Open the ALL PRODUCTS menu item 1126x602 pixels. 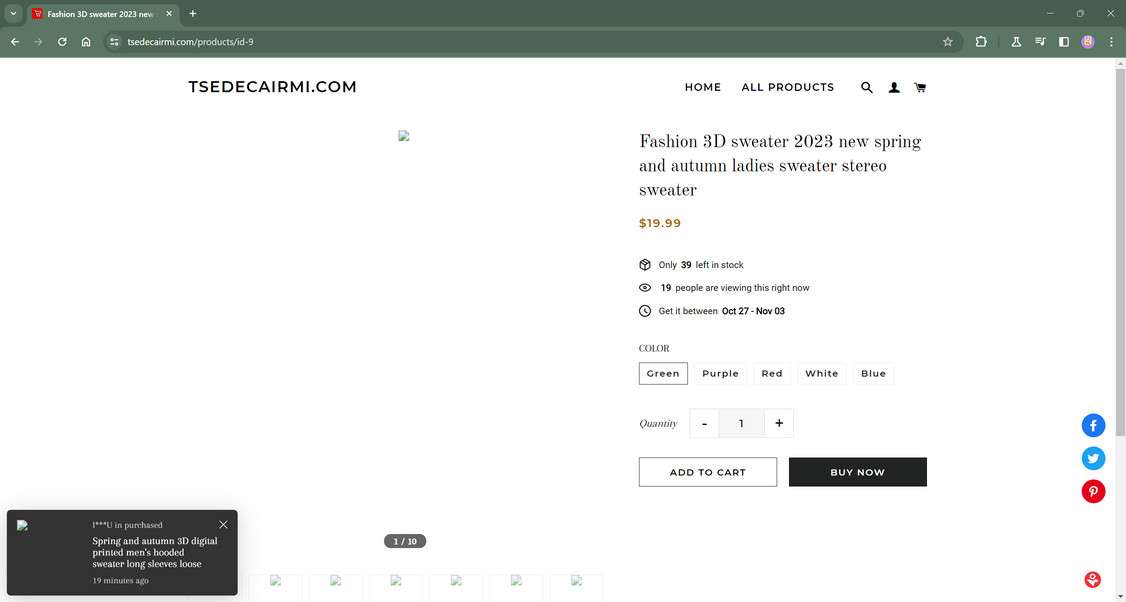coord(788,87)
